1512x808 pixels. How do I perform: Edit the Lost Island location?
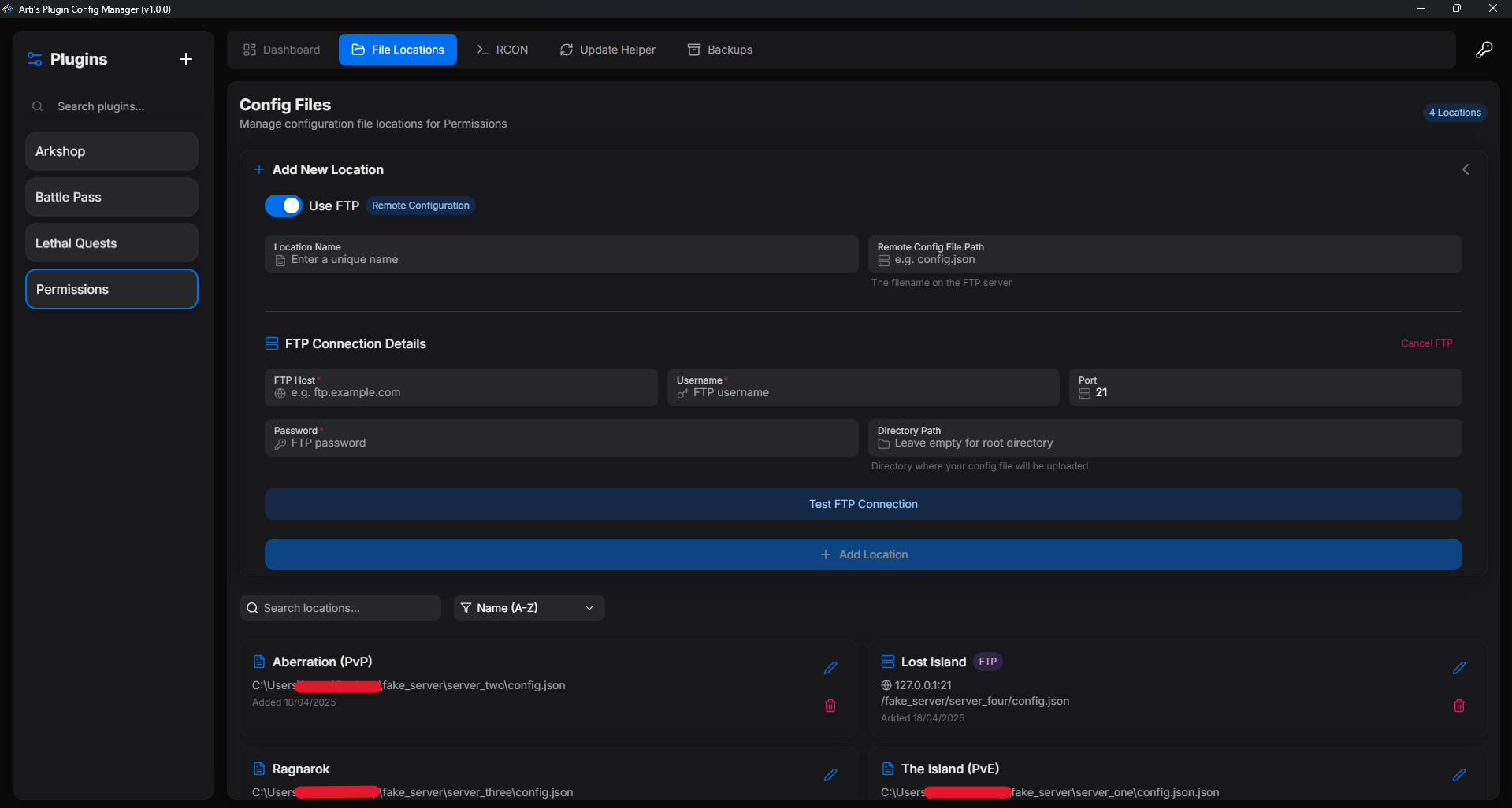1459,668
